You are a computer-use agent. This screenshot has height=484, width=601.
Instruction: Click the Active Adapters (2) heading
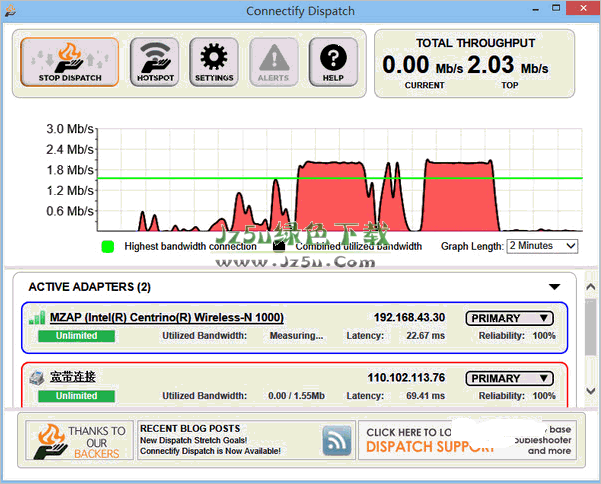(x=89, y=287)
